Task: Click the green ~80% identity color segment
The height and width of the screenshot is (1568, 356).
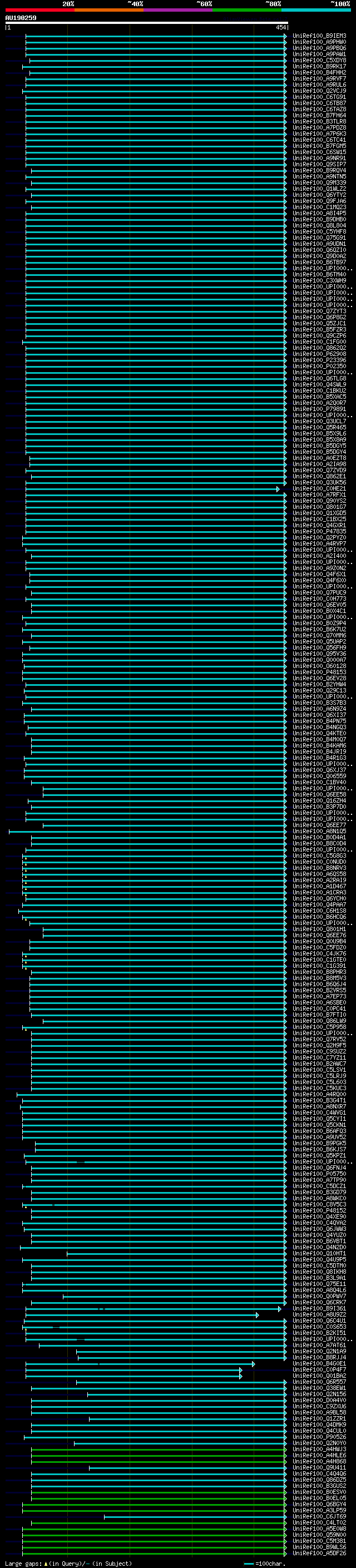Action: coord(247,10)
